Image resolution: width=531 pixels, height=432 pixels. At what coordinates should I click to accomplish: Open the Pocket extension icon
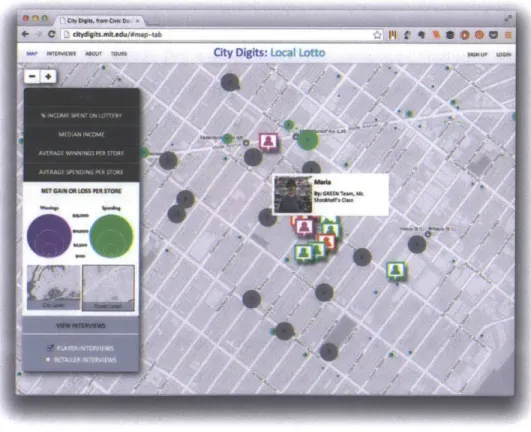493,35
